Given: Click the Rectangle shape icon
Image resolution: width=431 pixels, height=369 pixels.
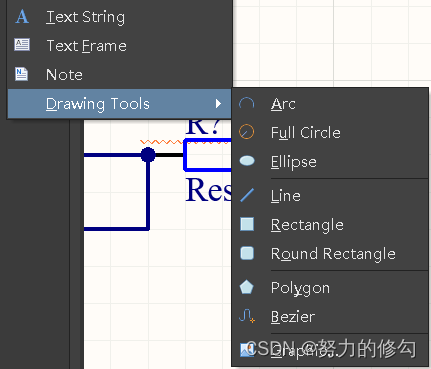Looking at the screenshot, I should [247, 224].
